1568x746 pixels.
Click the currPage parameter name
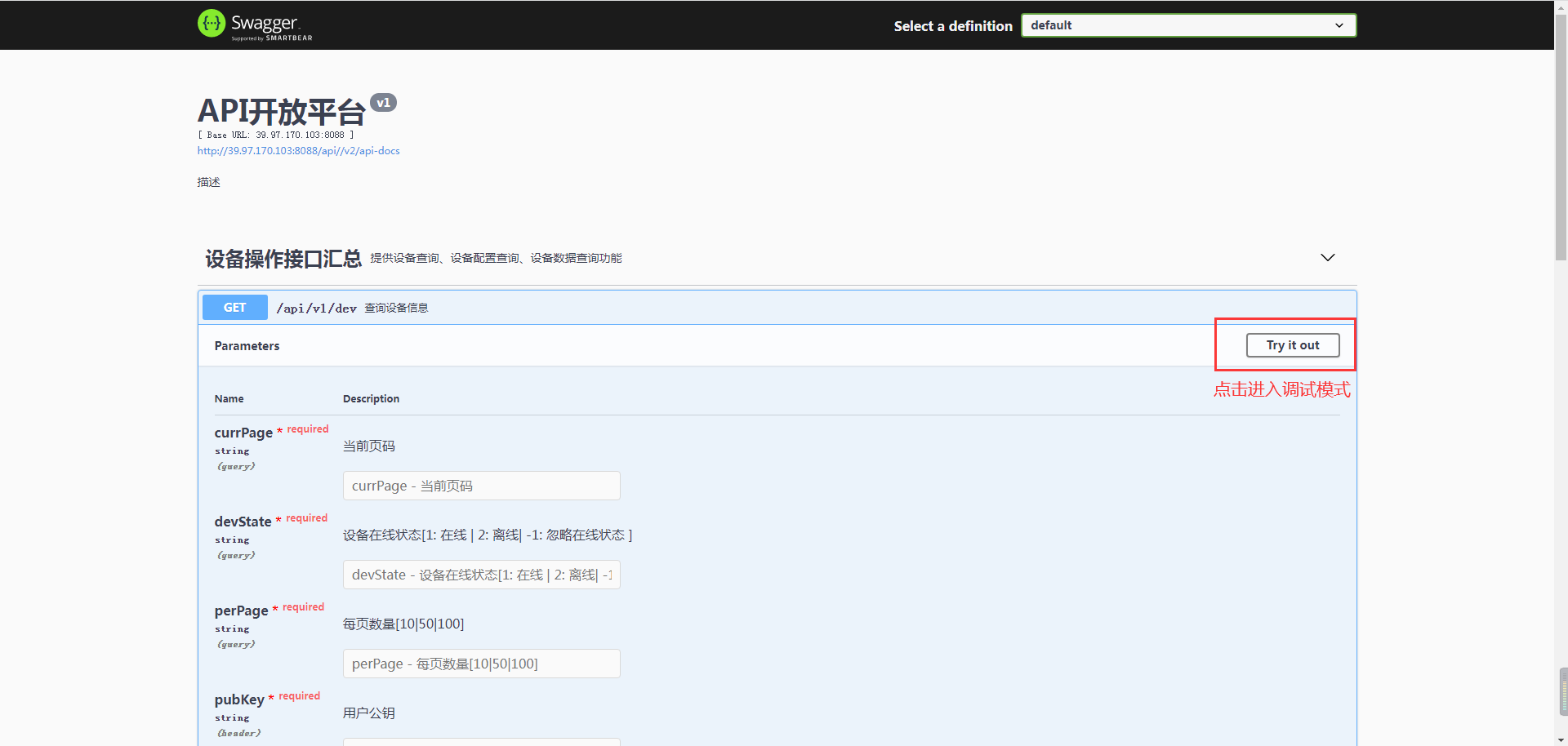tap(243, 433)
